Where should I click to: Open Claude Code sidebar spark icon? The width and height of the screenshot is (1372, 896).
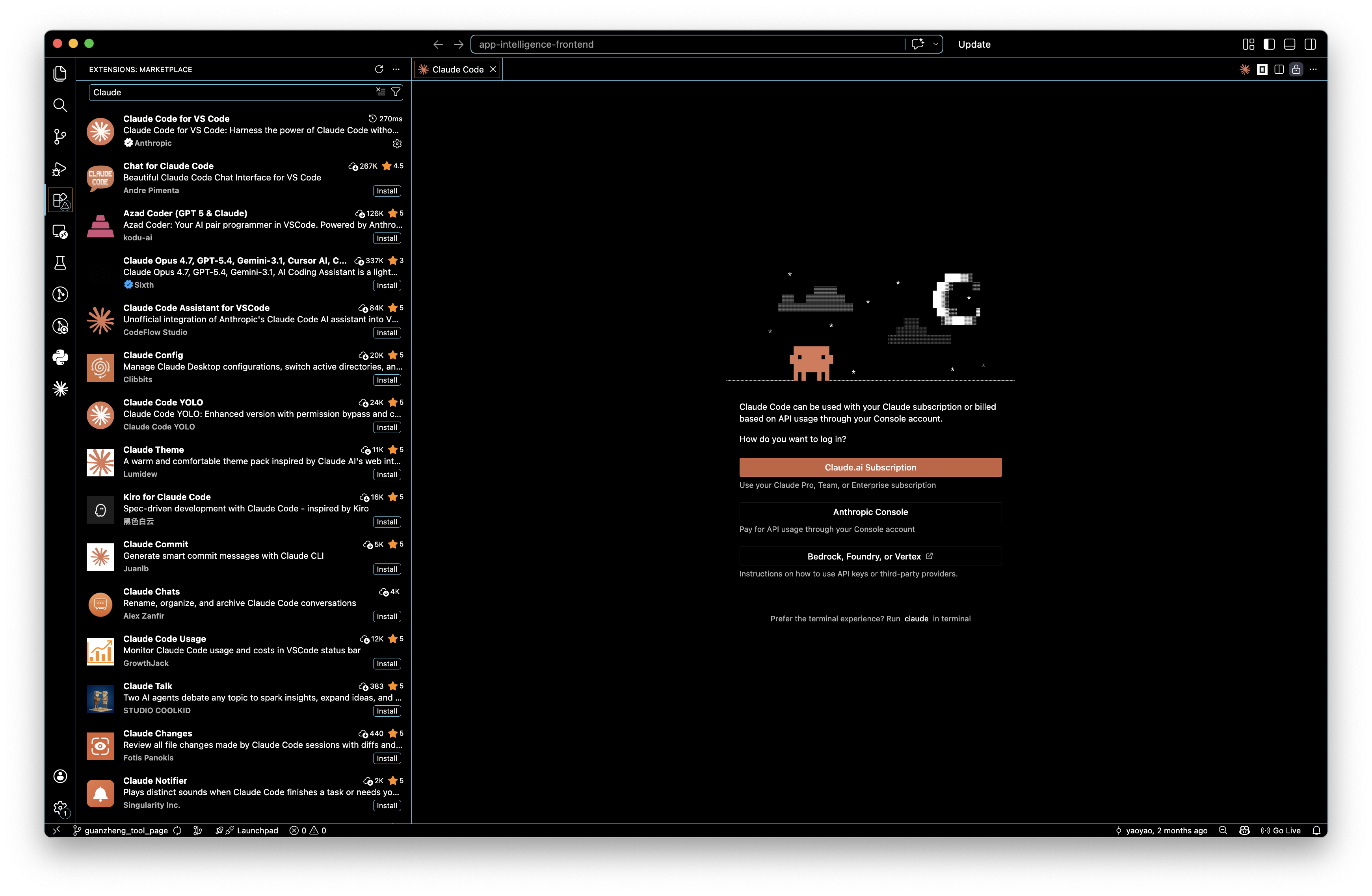(x=60, y=389)
